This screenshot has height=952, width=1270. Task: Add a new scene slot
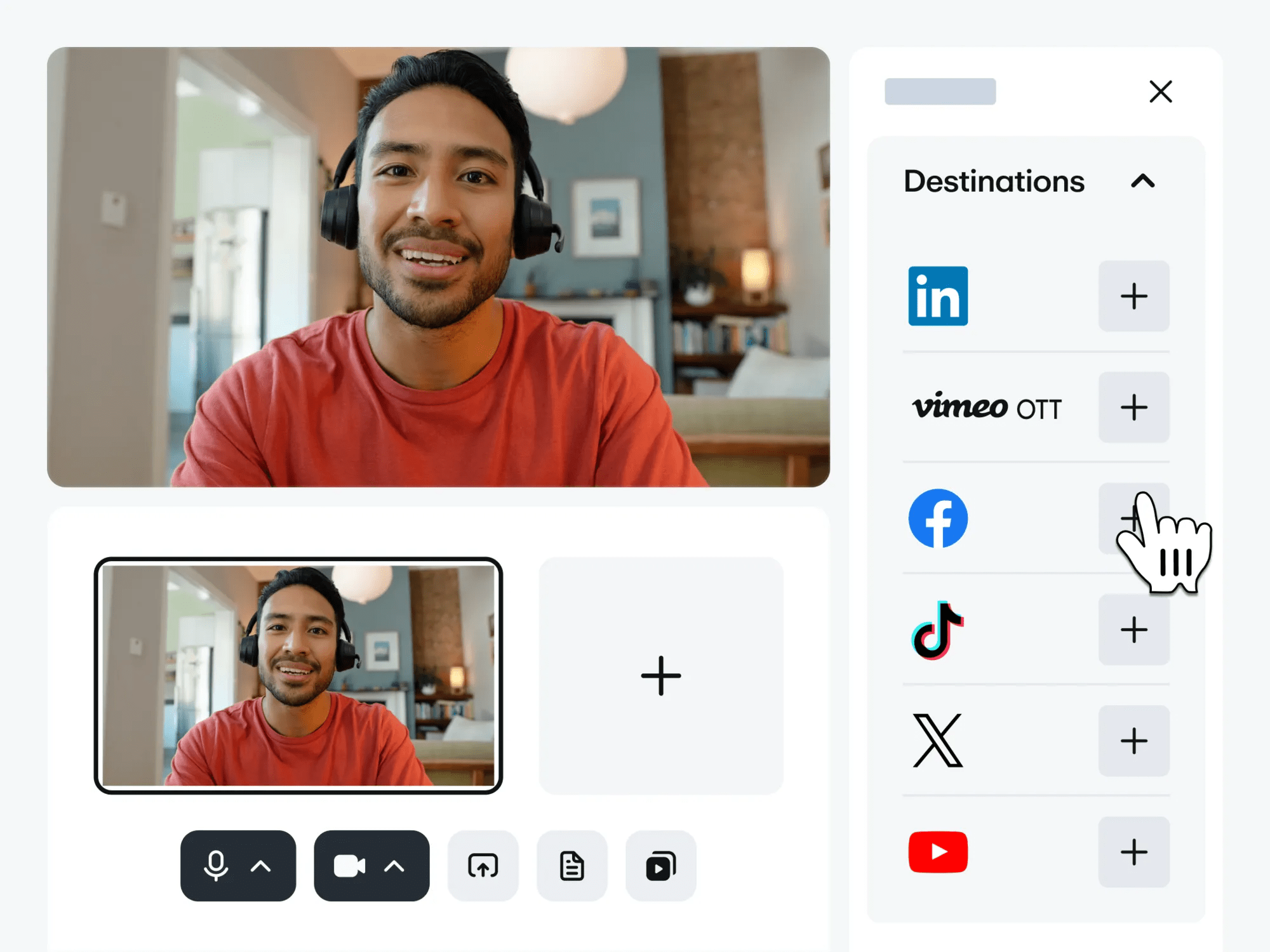(660, 675)
